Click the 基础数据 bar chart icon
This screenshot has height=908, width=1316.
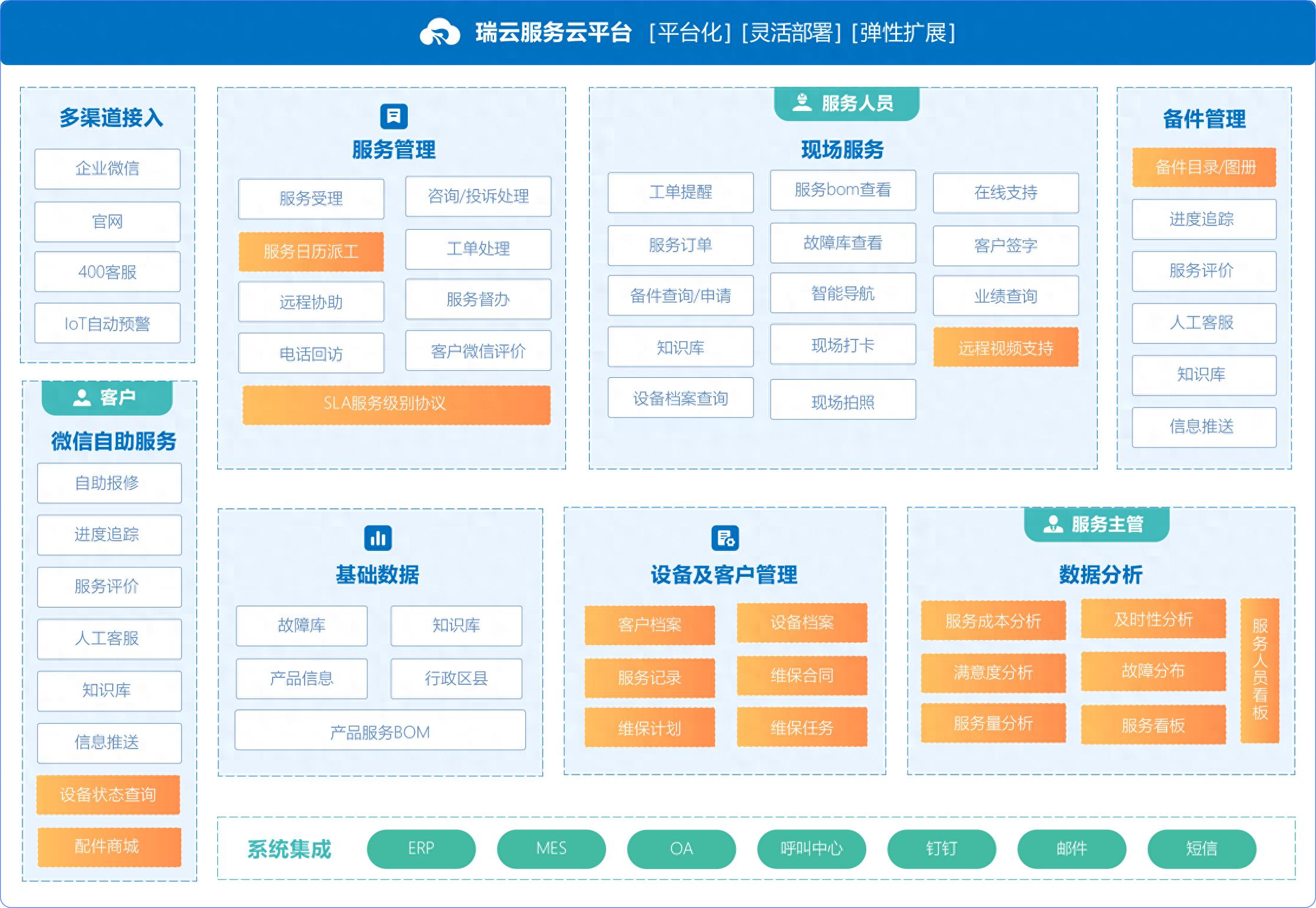[x=378, y=538]
